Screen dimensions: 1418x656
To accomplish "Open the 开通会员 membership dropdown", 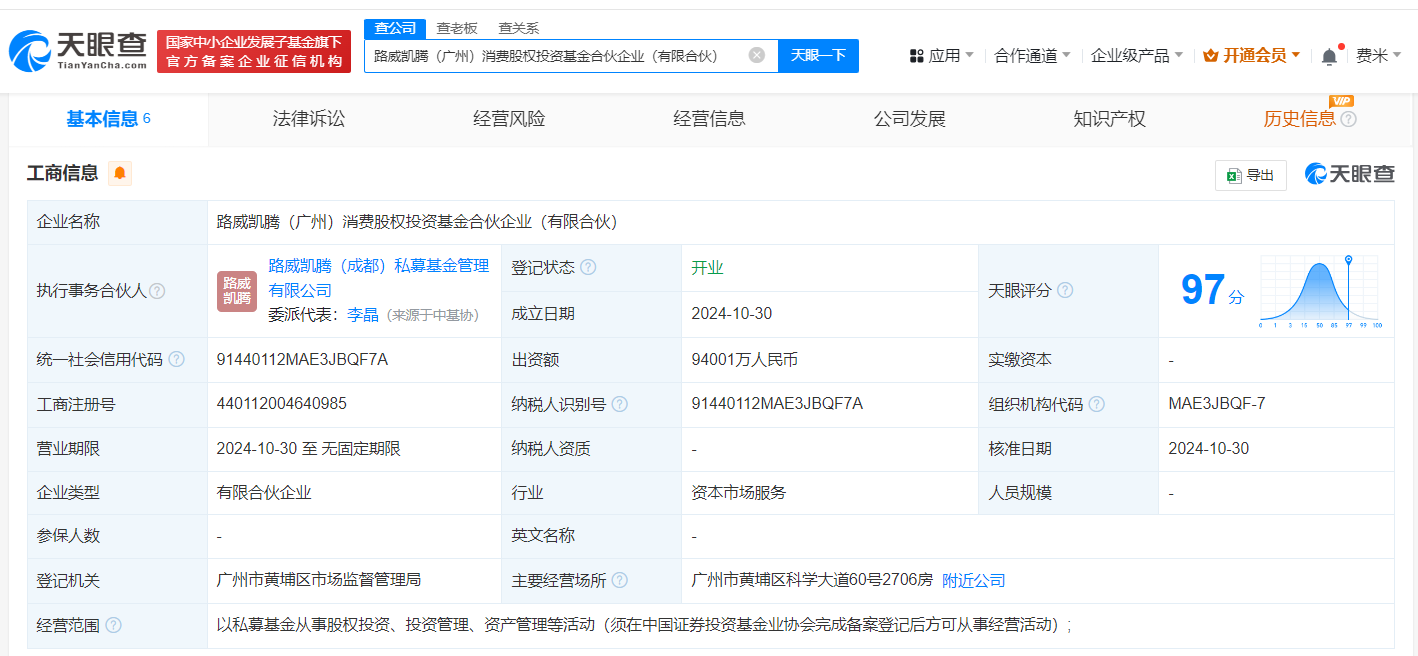I will 1252,56.
